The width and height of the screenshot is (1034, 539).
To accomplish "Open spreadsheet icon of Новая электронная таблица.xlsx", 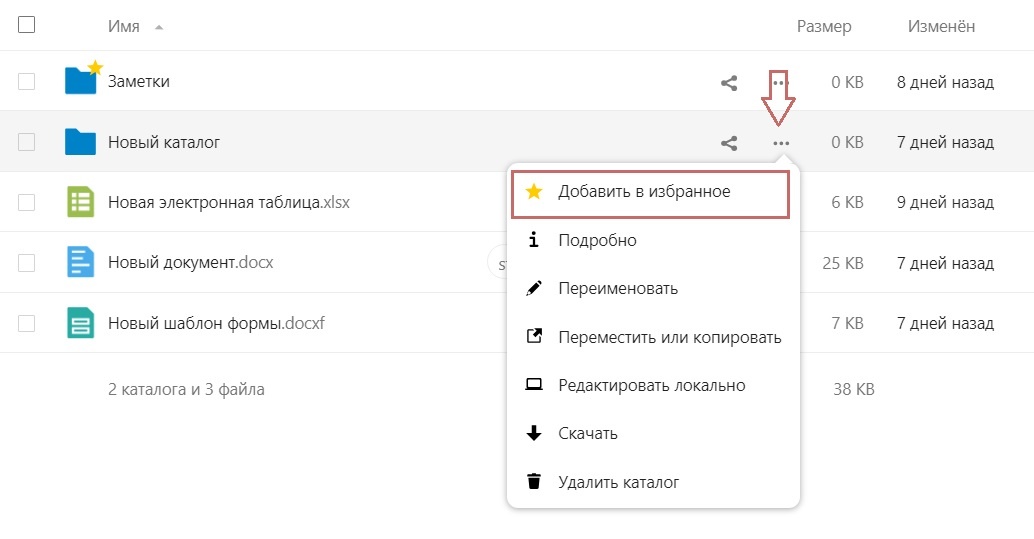I will pos(80,202).
